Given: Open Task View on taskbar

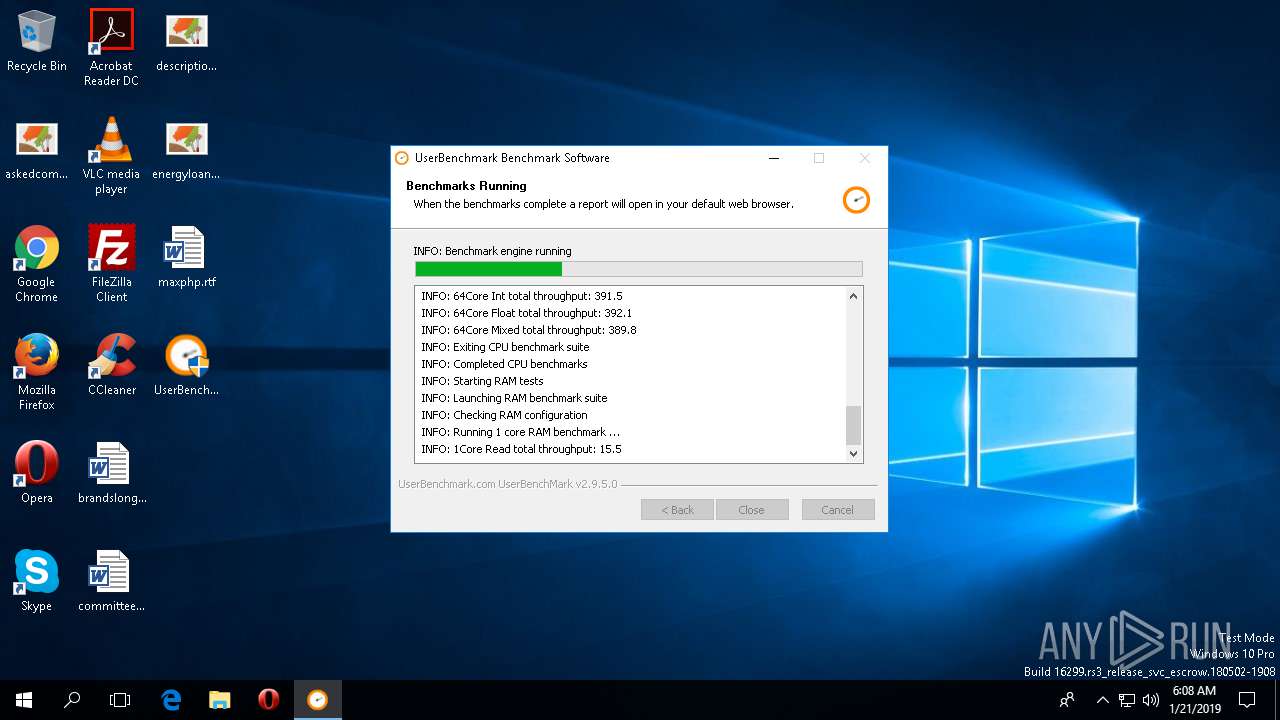Looking at the screenshot, I should [x=120, y=700].
